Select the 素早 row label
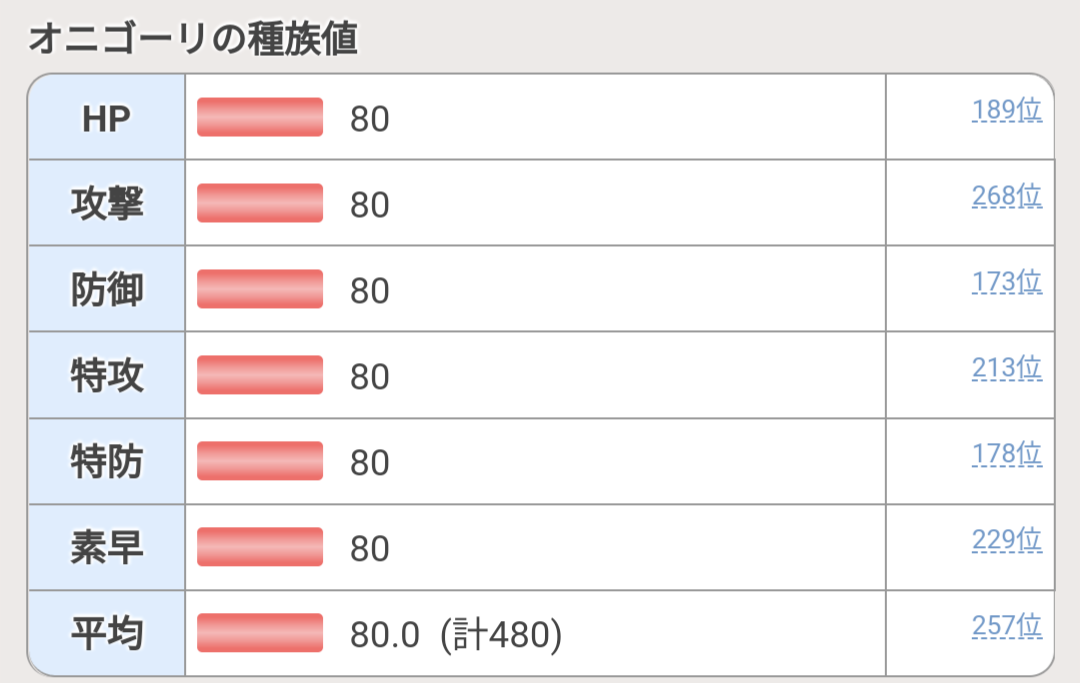Screen dimensions: 1080x683 tap(107, 548)
